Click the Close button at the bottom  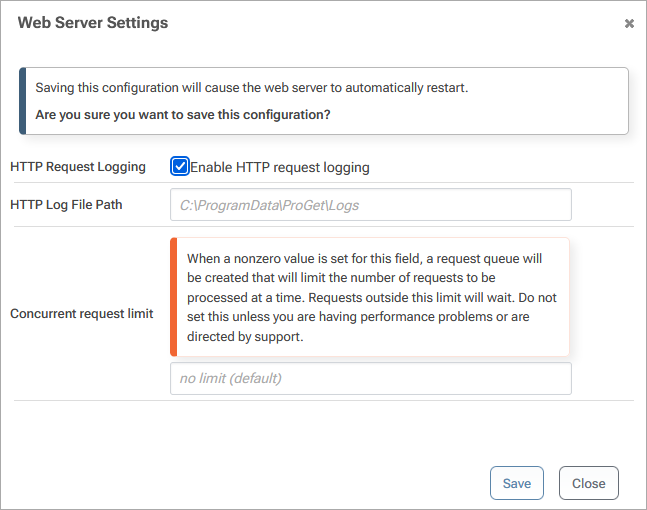(x=588, y=483)
